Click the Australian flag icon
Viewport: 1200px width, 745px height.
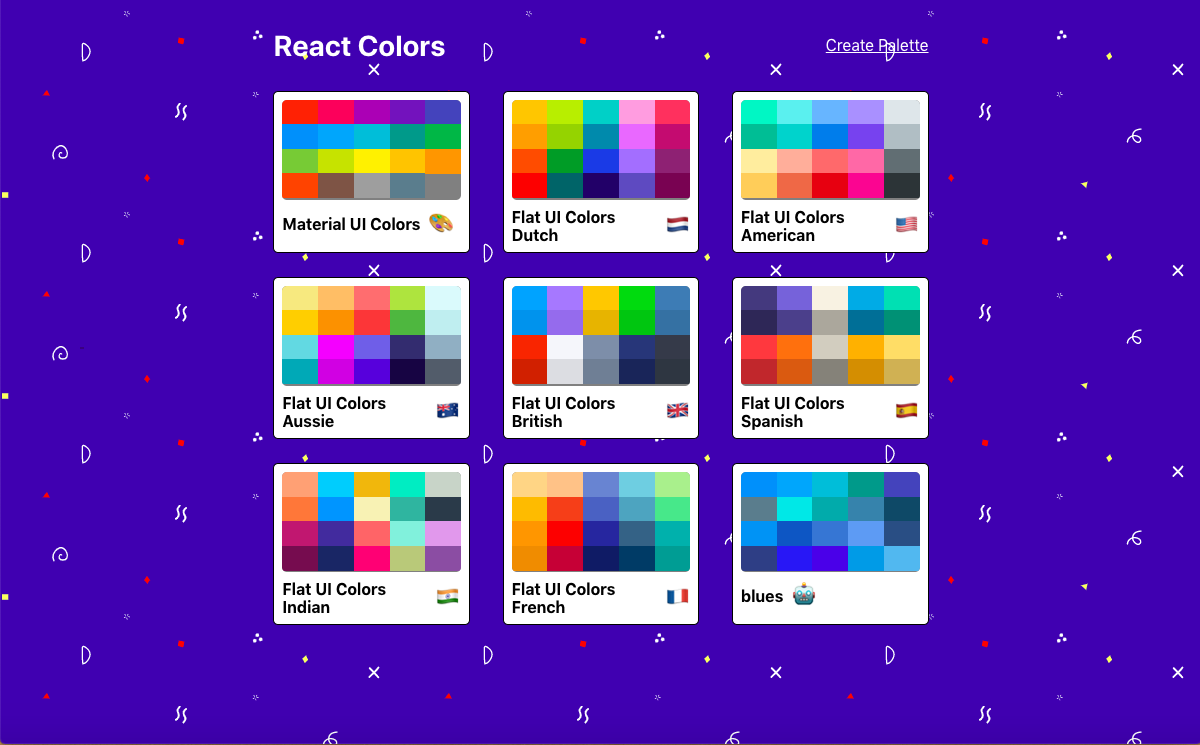click(447, 410)
